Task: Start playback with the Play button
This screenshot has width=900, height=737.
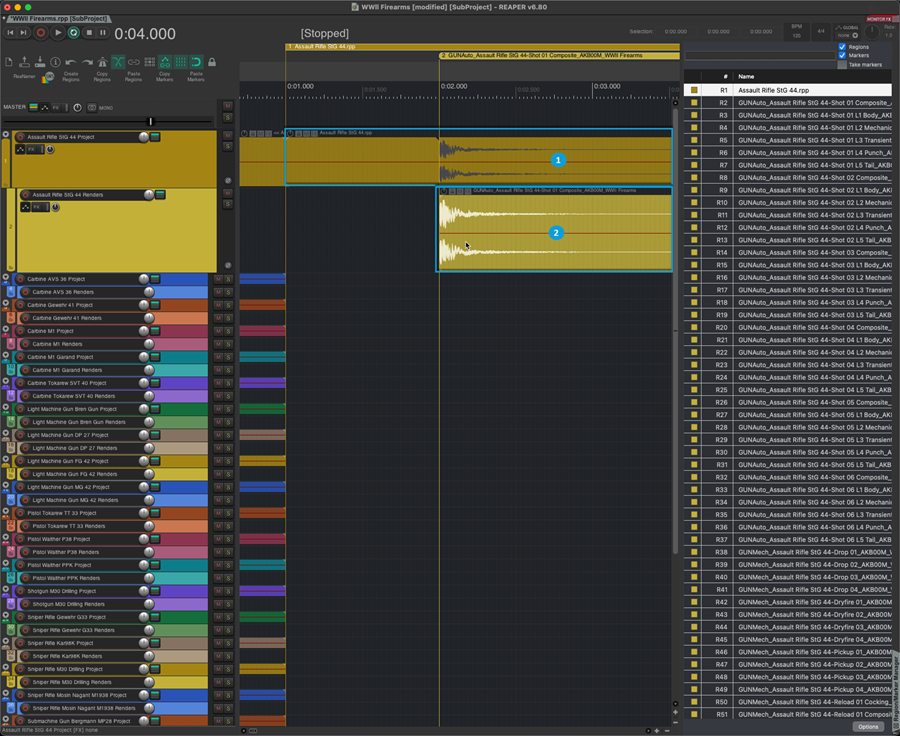Action: click(58, 33)
